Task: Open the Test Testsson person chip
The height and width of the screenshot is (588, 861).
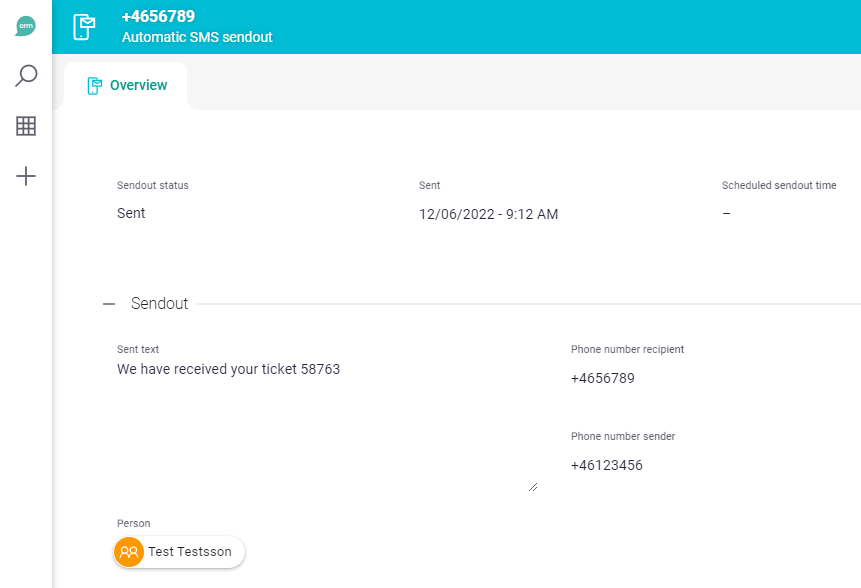Action: click(x=179, y=552)
